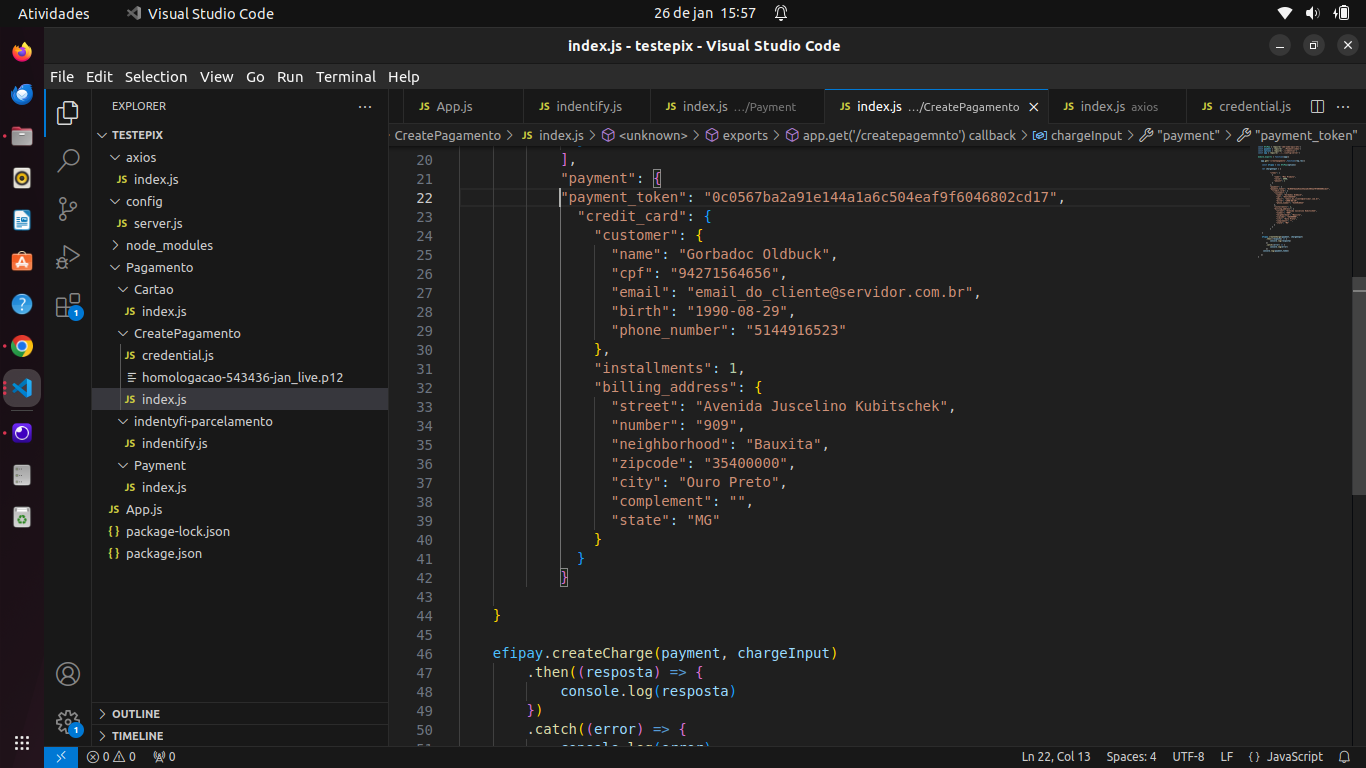
Task: Launch Firefox from the Ubuntu dock
Action: tap(22, 52)
